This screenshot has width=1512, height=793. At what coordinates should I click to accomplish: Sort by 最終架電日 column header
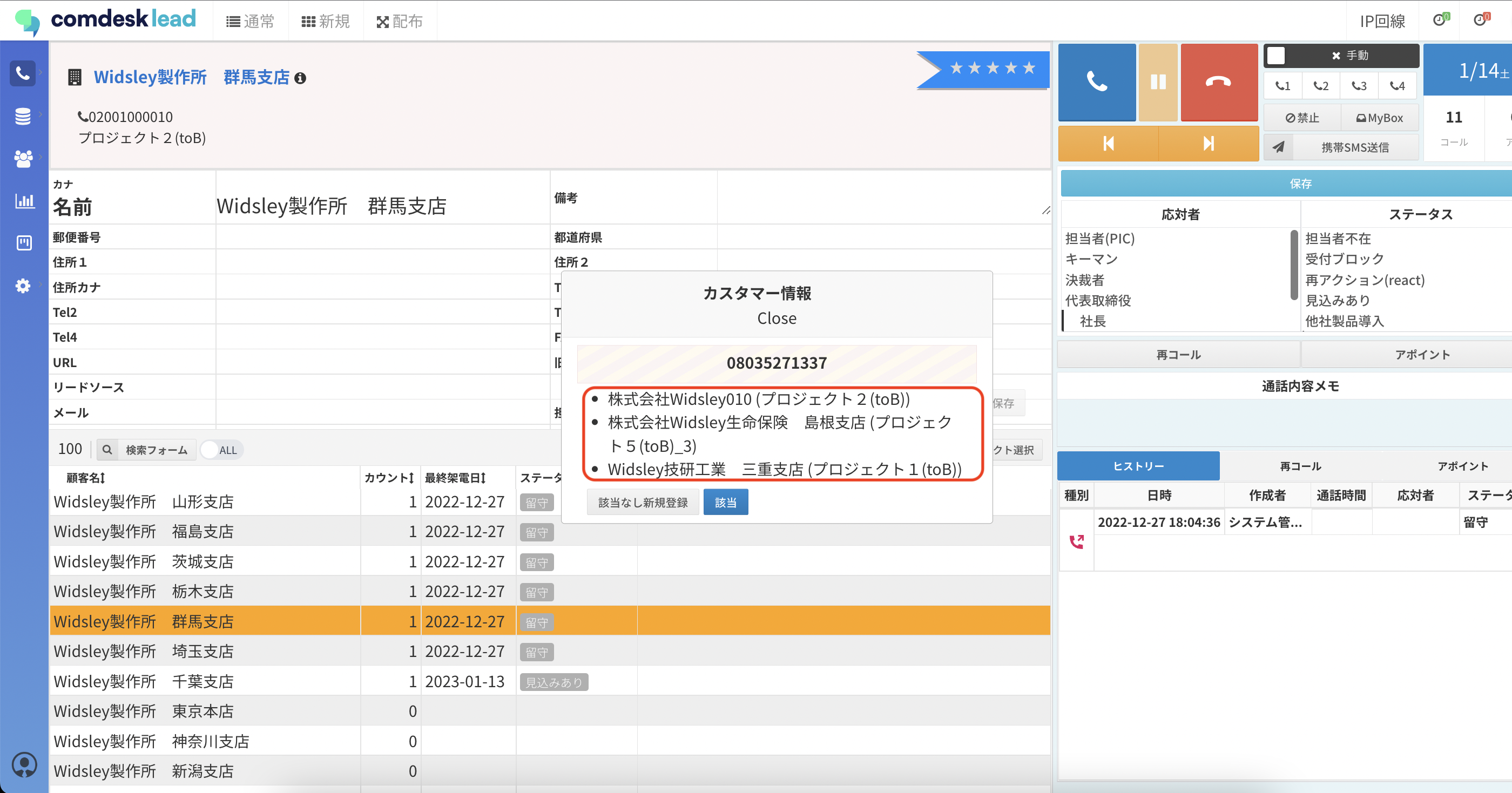(x=455, y=478)
